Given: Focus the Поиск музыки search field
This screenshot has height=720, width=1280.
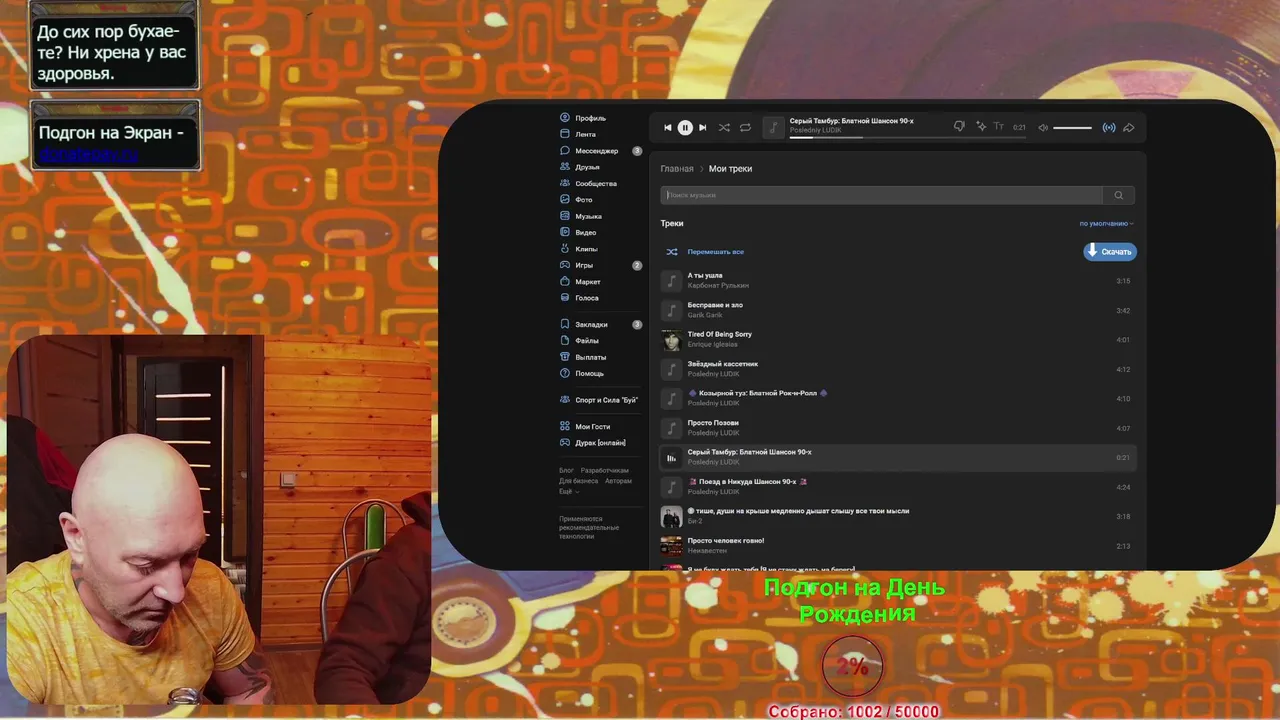Looking at the screenshot, I should [881, 195].
